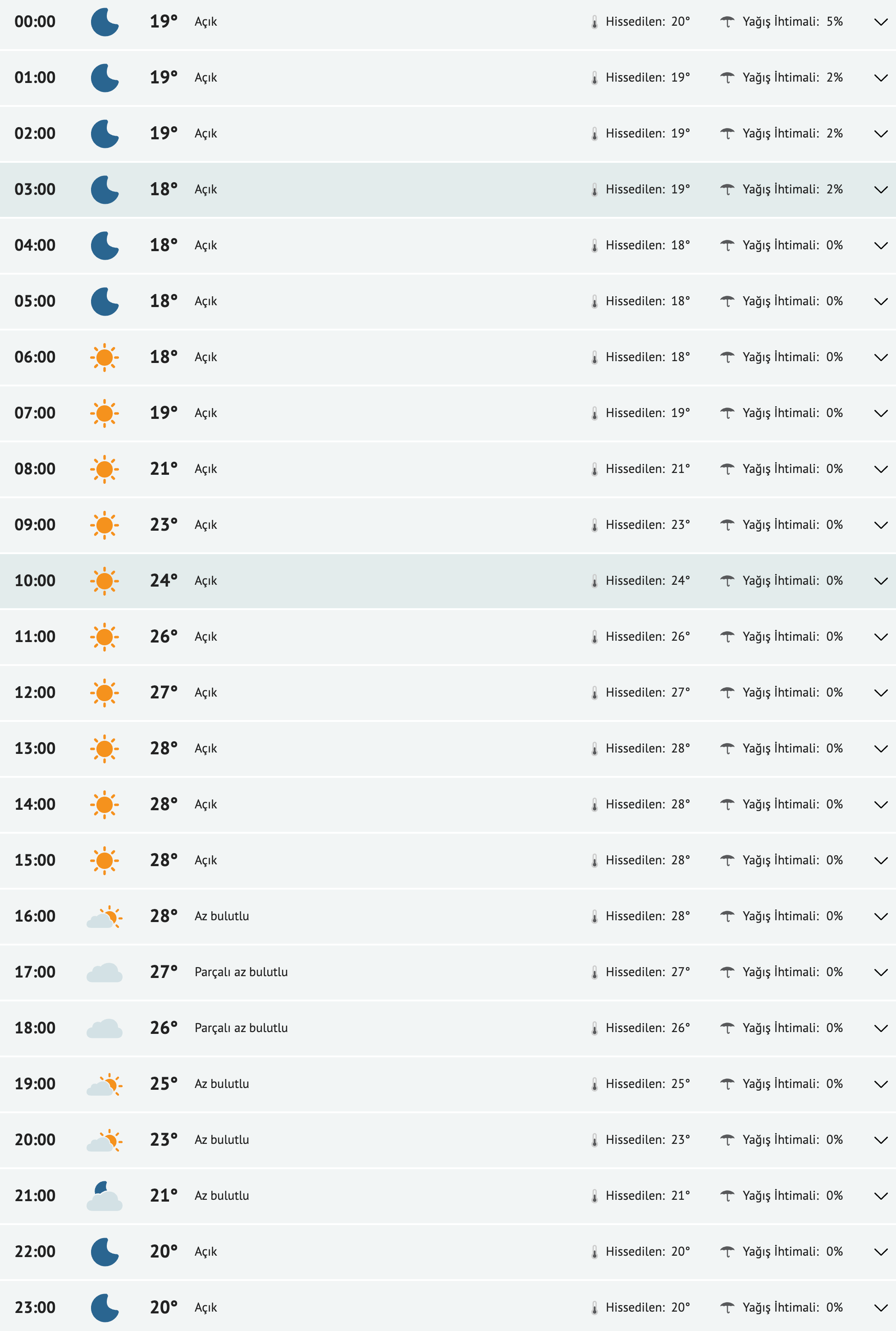Click the cloud icon at 17:00
Screen dimensions: 896x1331
pos(105,973)
